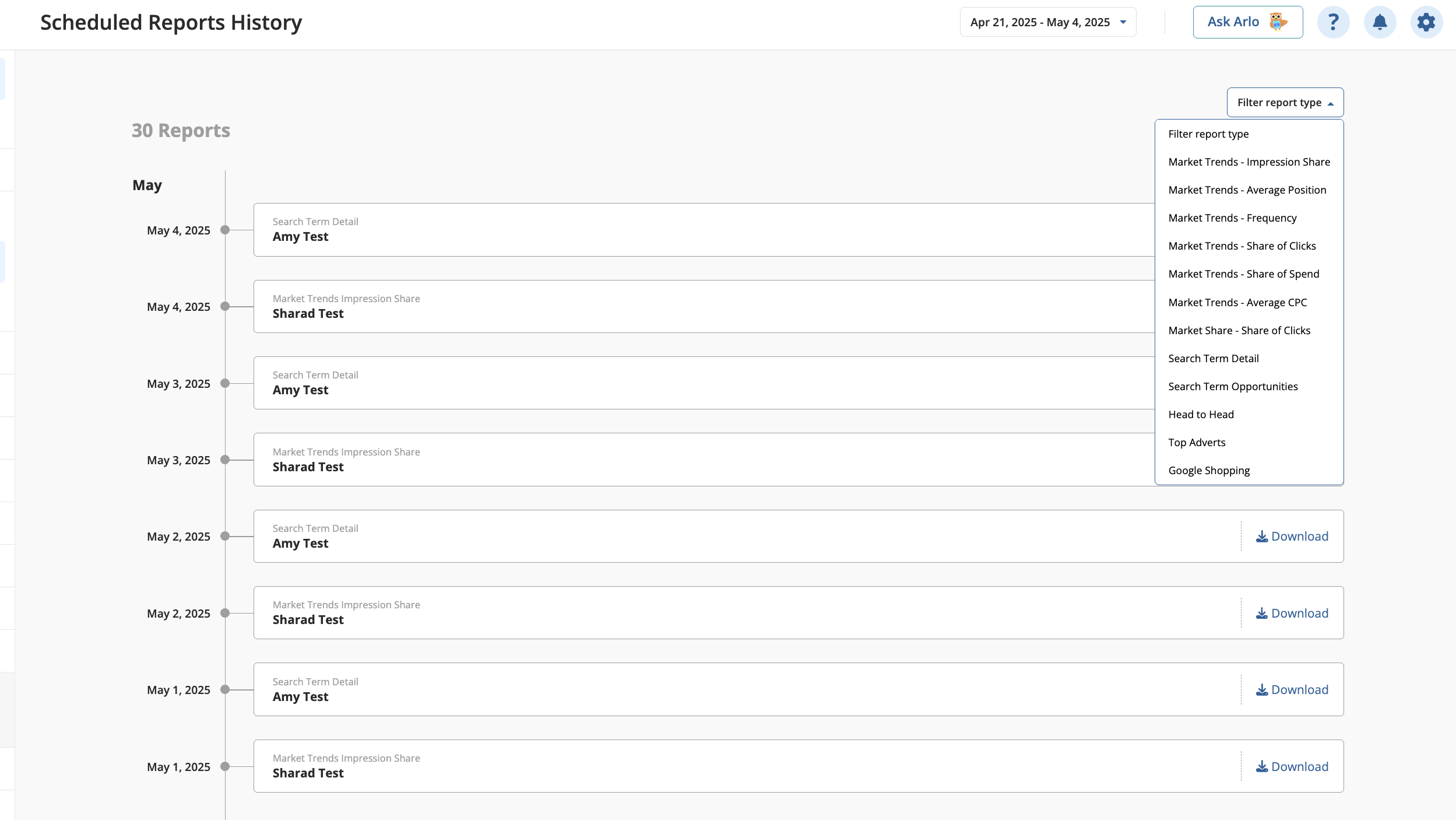Image resolution: width=1456 pixels, height=820 pixels.
Task: Select Head to Head filter option
Action: coord(1248,415)
